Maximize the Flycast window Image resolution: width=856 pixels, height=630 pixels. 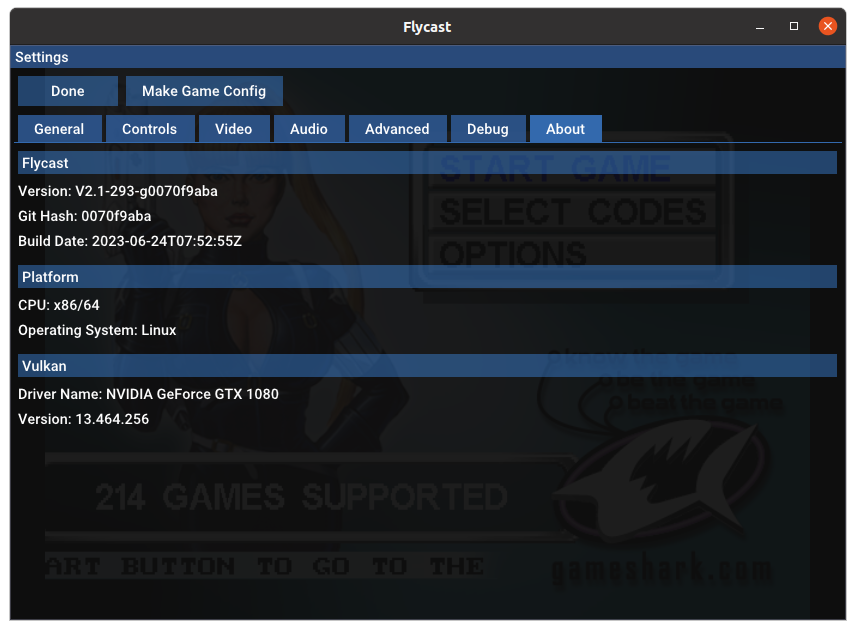click(x=793, y=26)
